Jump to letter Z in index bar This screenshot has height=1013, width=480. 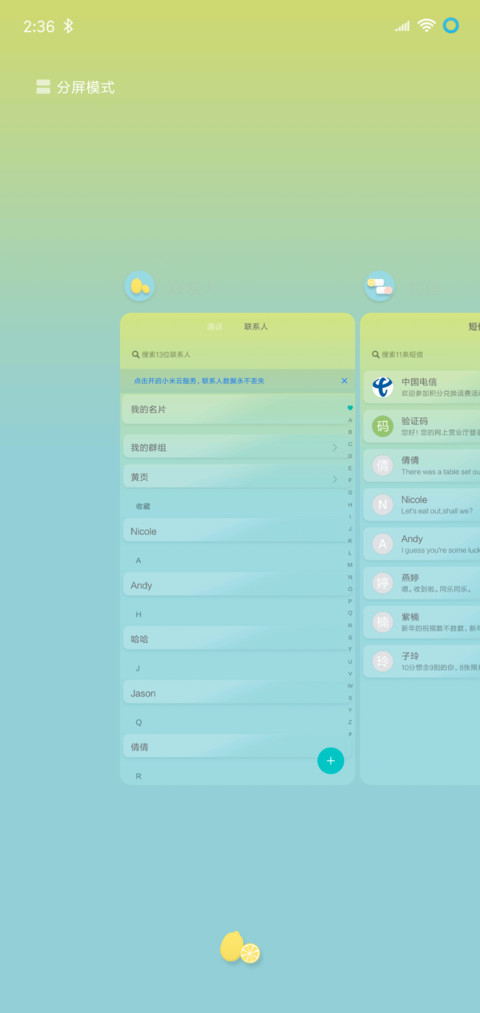350,722
